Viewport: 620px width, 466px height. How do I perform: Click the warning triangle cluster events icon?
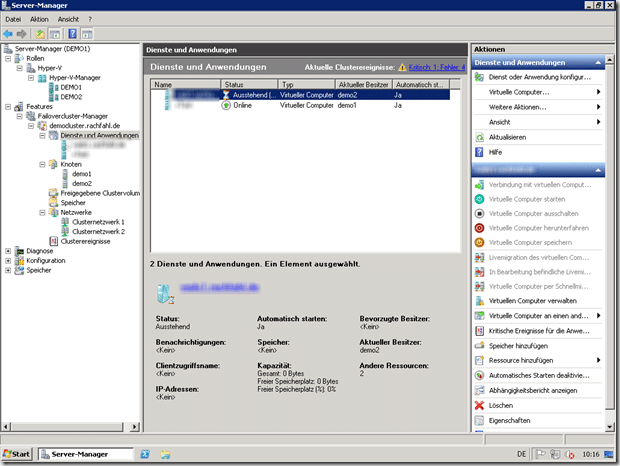(x=402, y=67)
